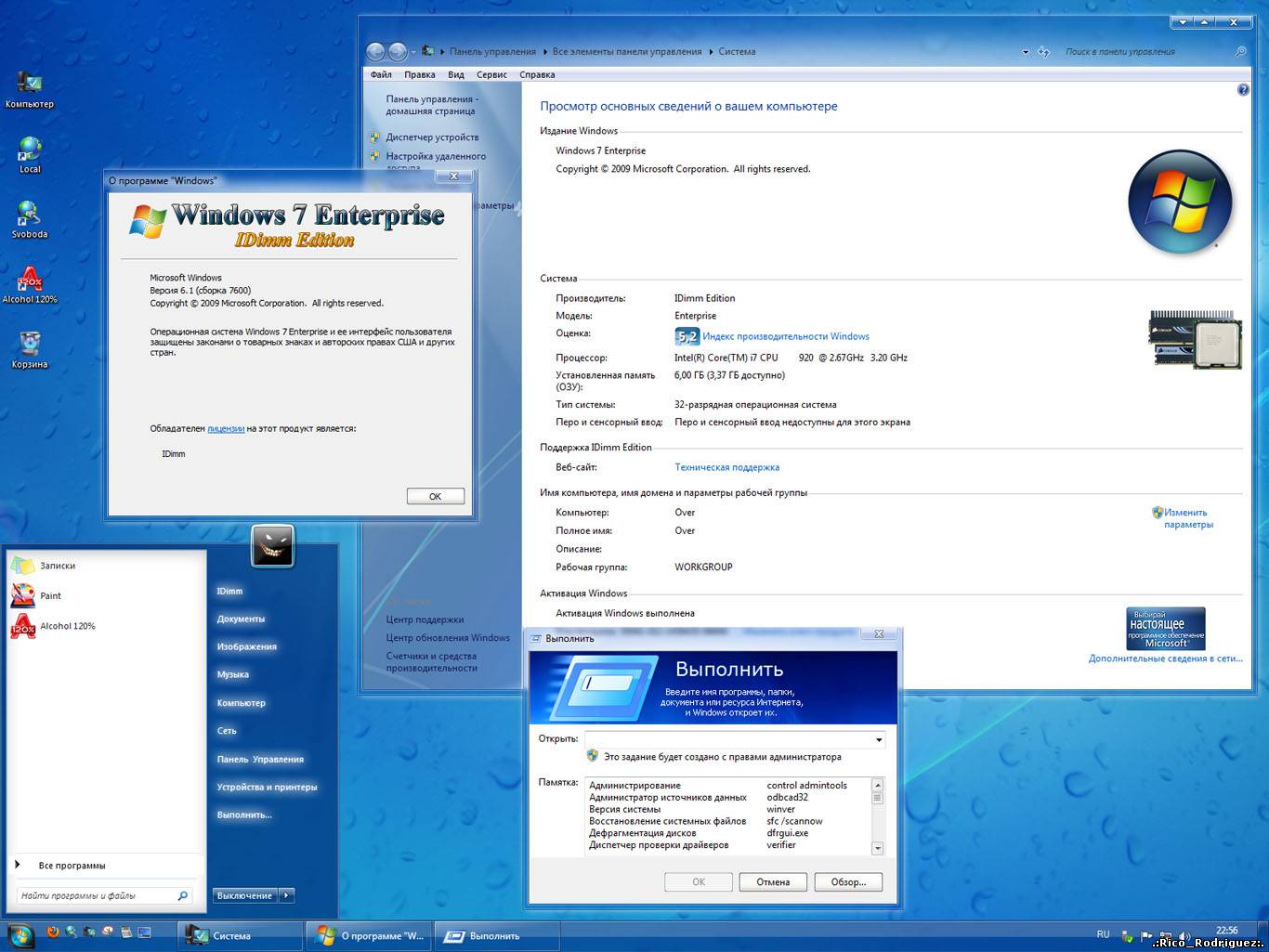The image size is (1269, 952).
Task: Open recent pages dropdown beside navigation arrows
Action: [413, 52]
